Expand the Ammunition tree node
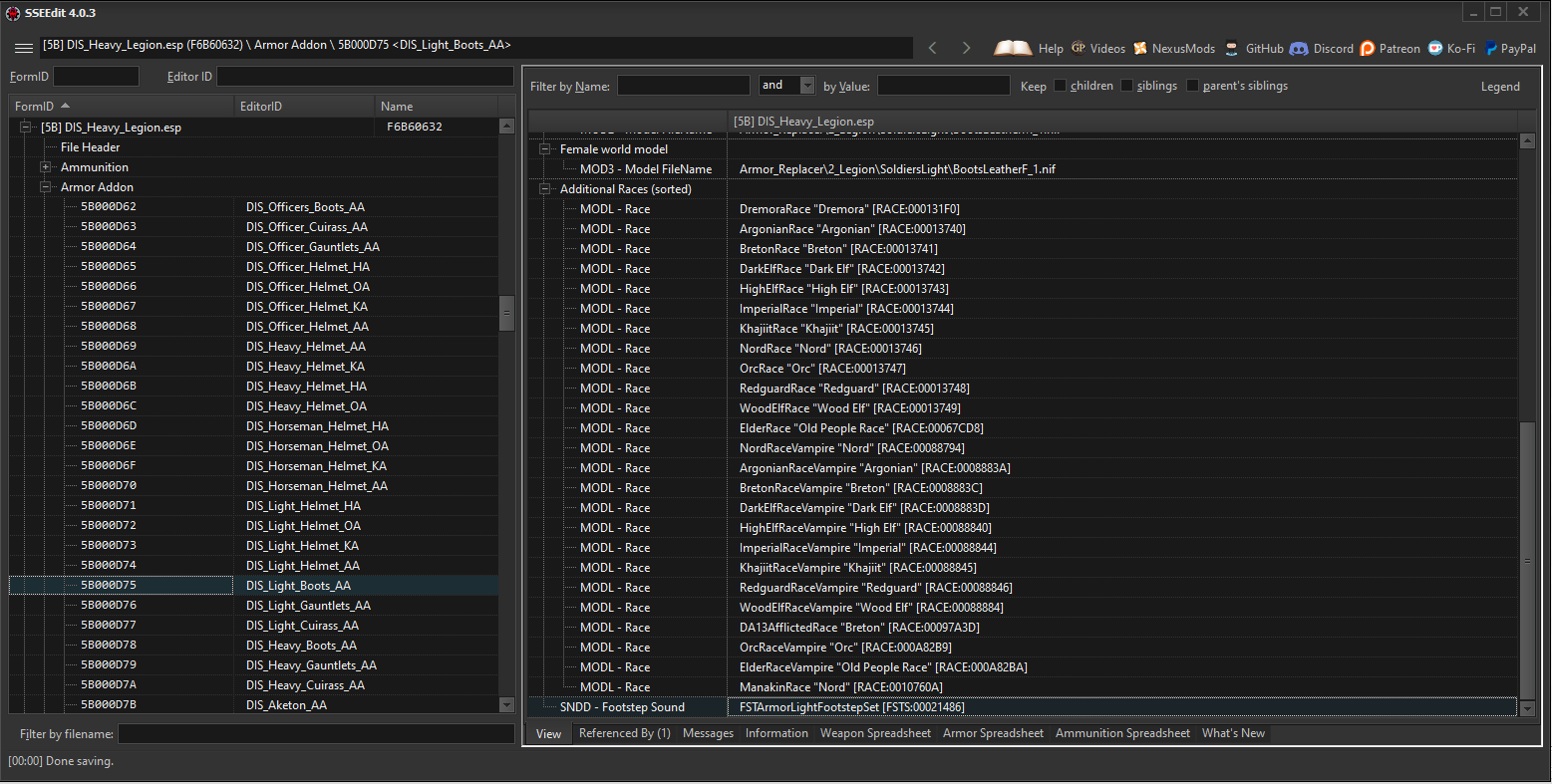 46,167
